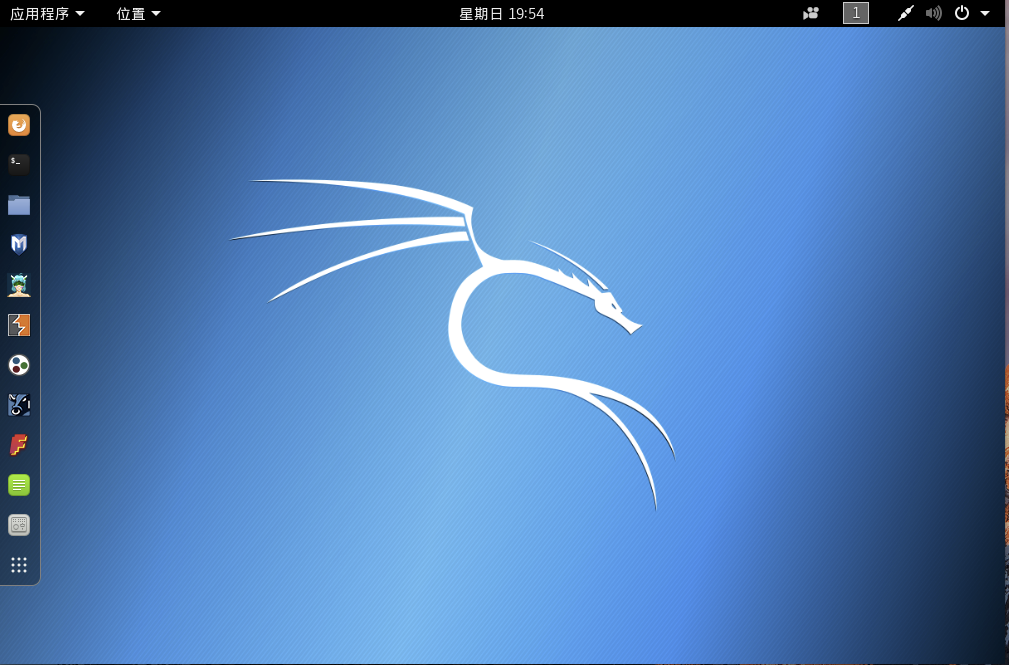Click the screen recorder camera icon in top bar
This screenshot has height=665, width=1009.
tap(811, 13)
